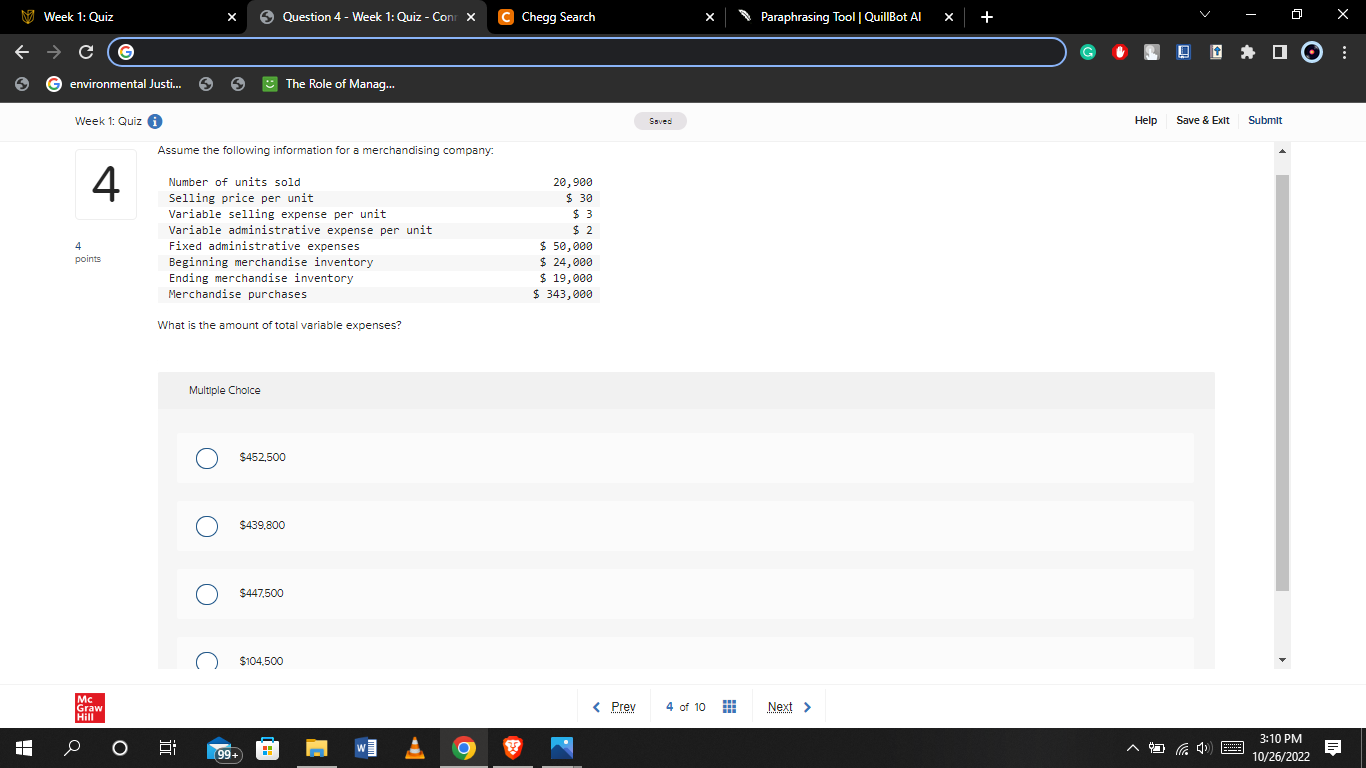This screenshot has width=1366, height=768.
Task: Open the question grid navigator icon
Action: [x=729, y=707]
